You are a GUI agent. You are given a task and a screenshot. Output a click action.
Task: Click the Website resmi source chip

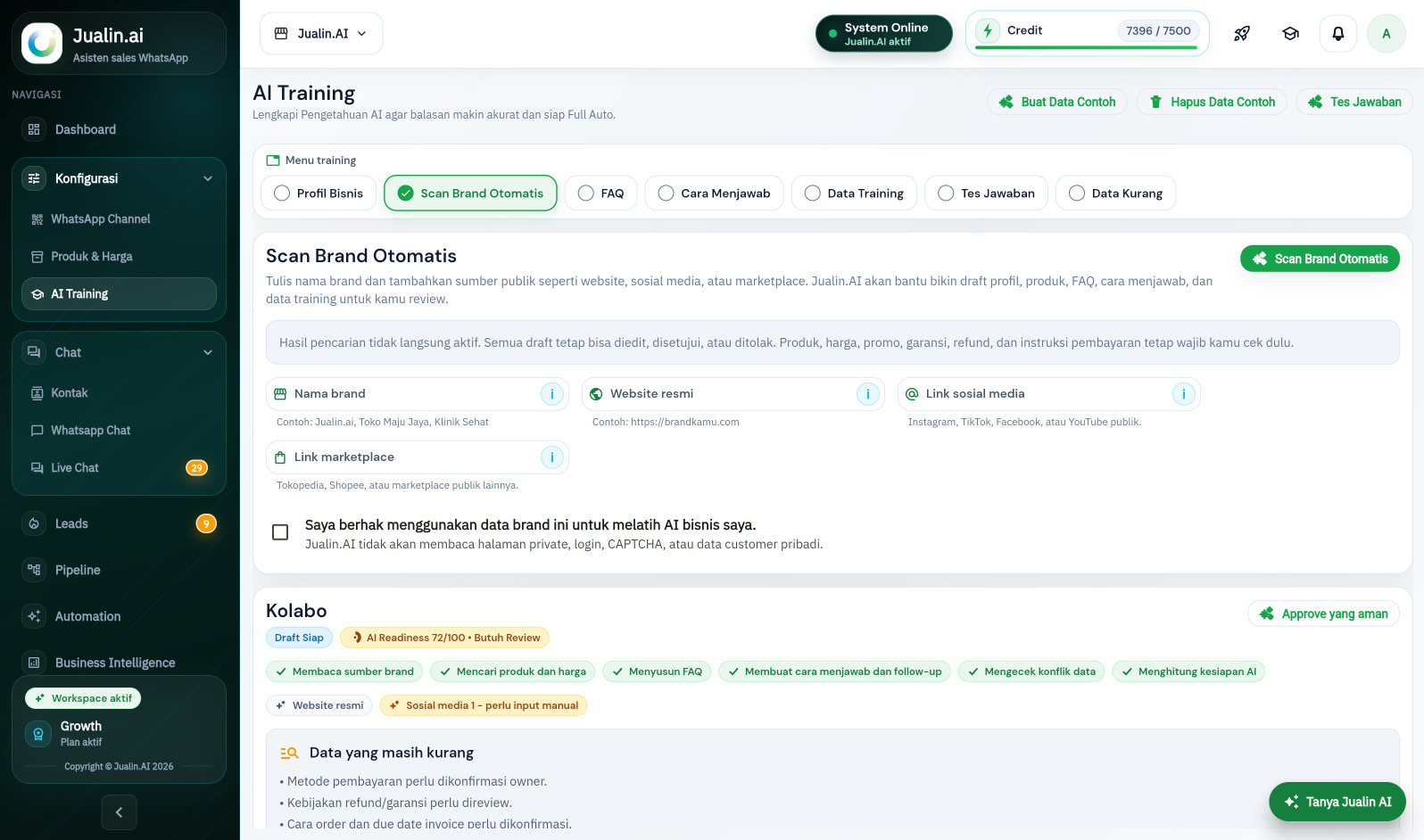click(319, 705)
